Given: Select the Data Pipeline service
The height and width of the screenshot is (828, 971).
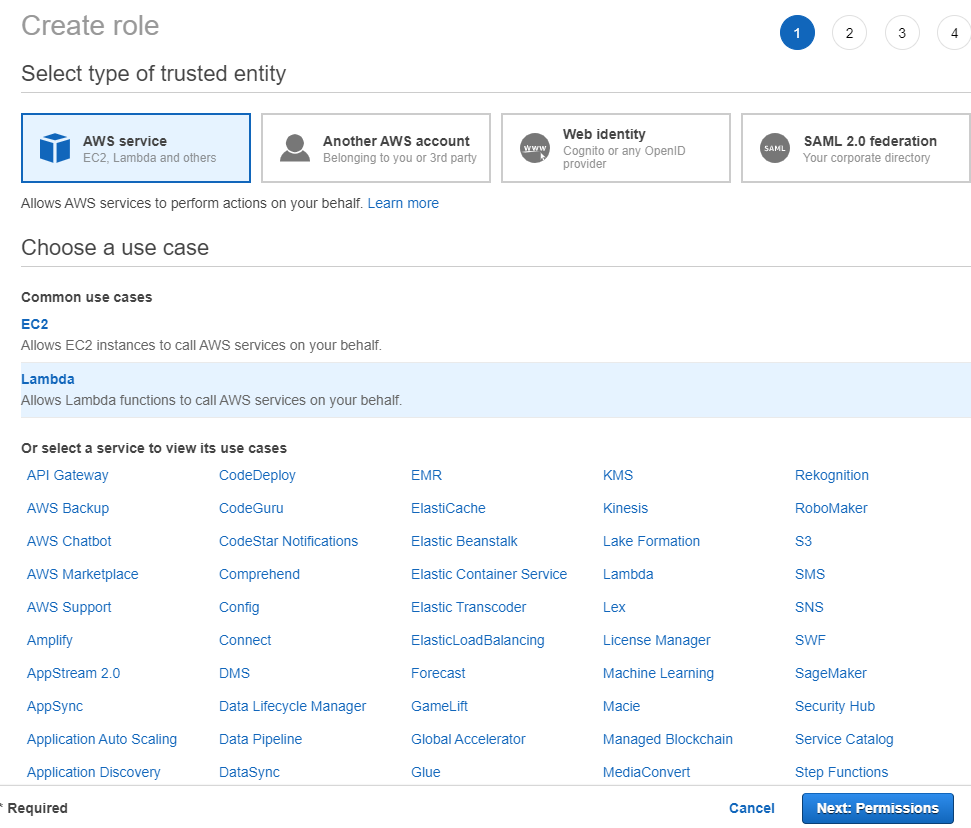Looking at the screenshot, I should [x=261, y=739].
